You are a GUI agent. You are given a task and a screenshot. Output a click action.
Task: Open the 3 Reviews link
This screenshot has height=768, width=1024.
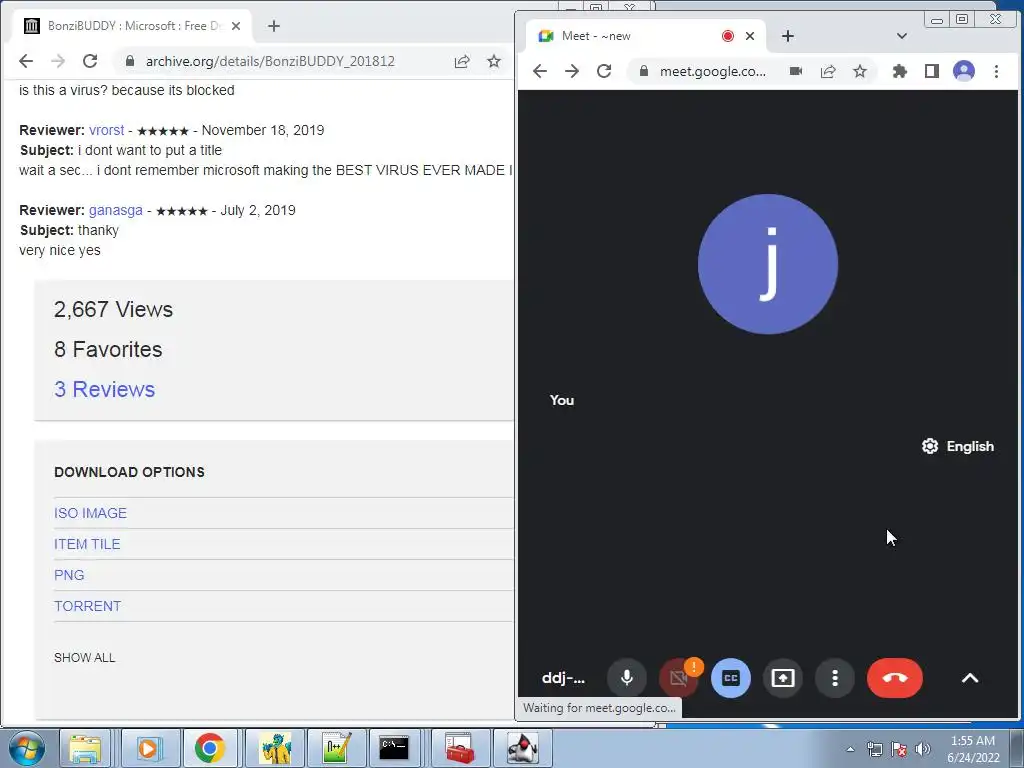(x=104, y=389)
